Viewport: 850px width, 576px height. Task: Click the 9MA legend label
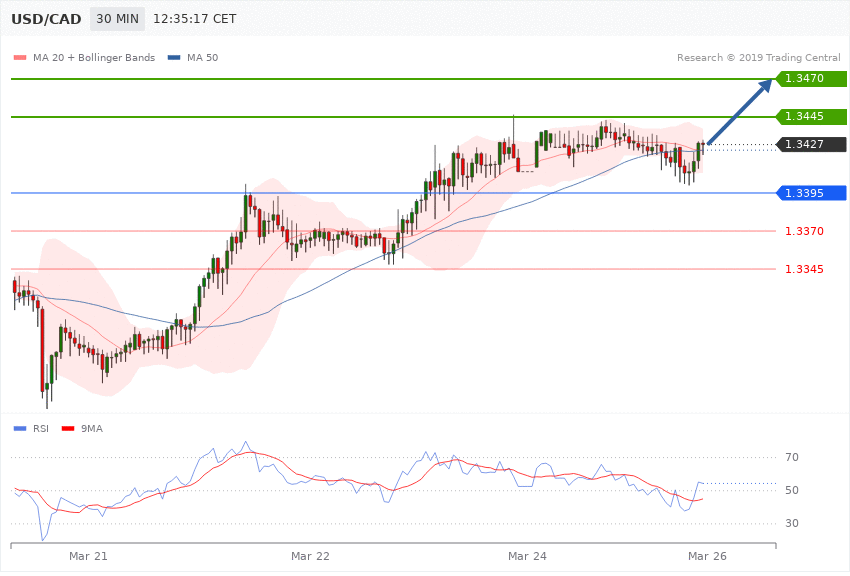pyautogui.click(x=92, y=429)
